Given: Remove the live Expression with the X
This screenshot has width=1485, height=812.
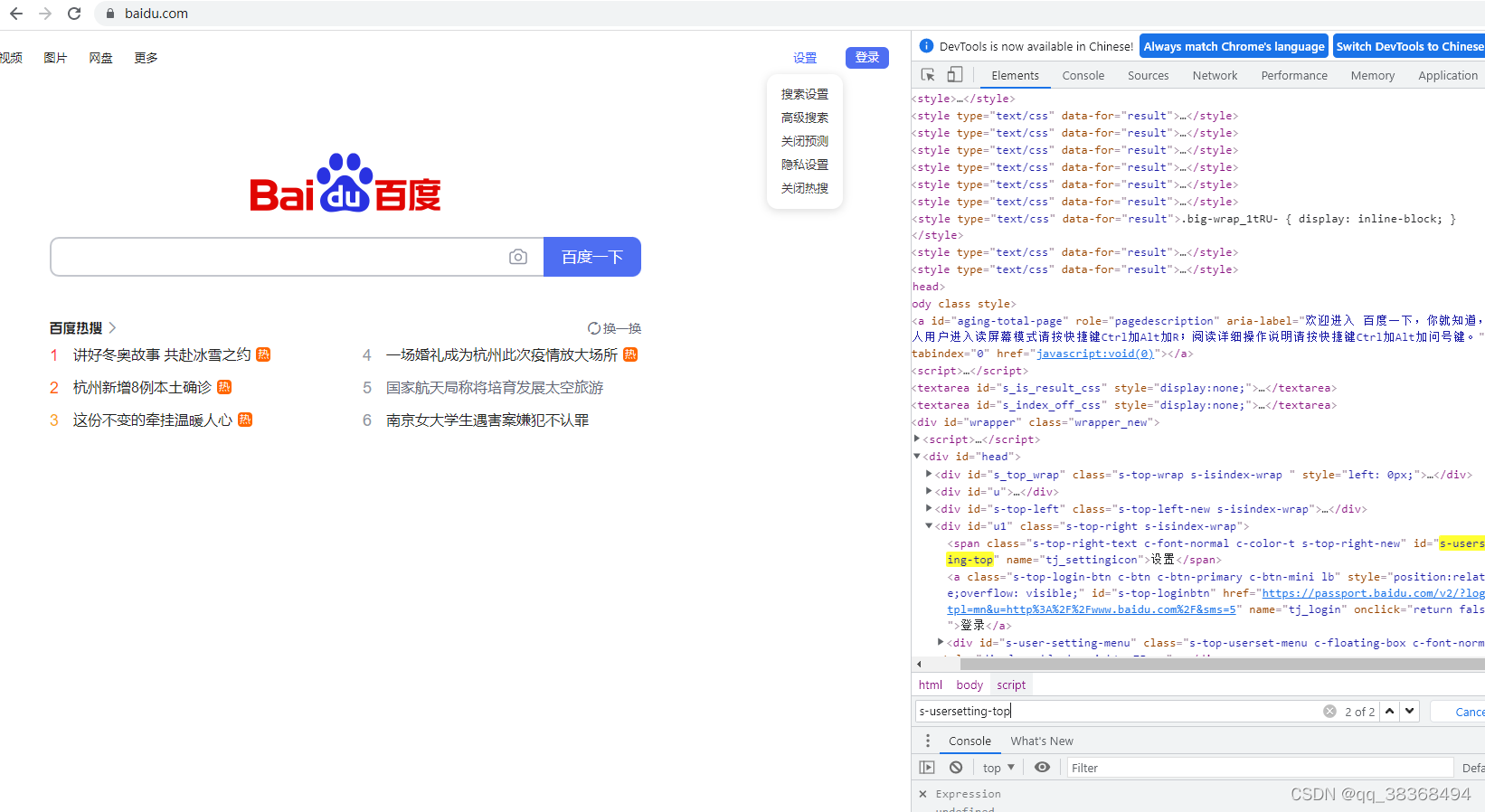Looking at the screenshot, I should (922, 794).
